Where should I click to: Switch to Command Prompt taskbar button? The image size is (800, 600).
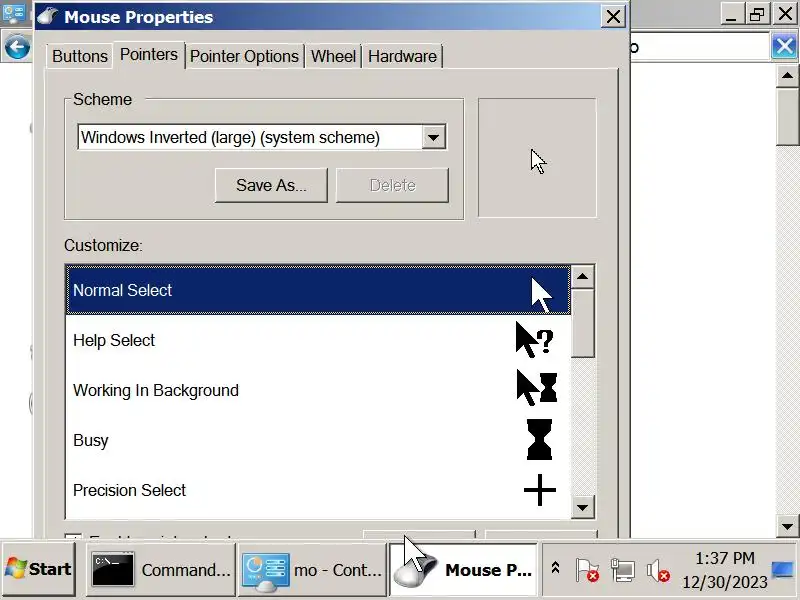[x=161, y=569]
